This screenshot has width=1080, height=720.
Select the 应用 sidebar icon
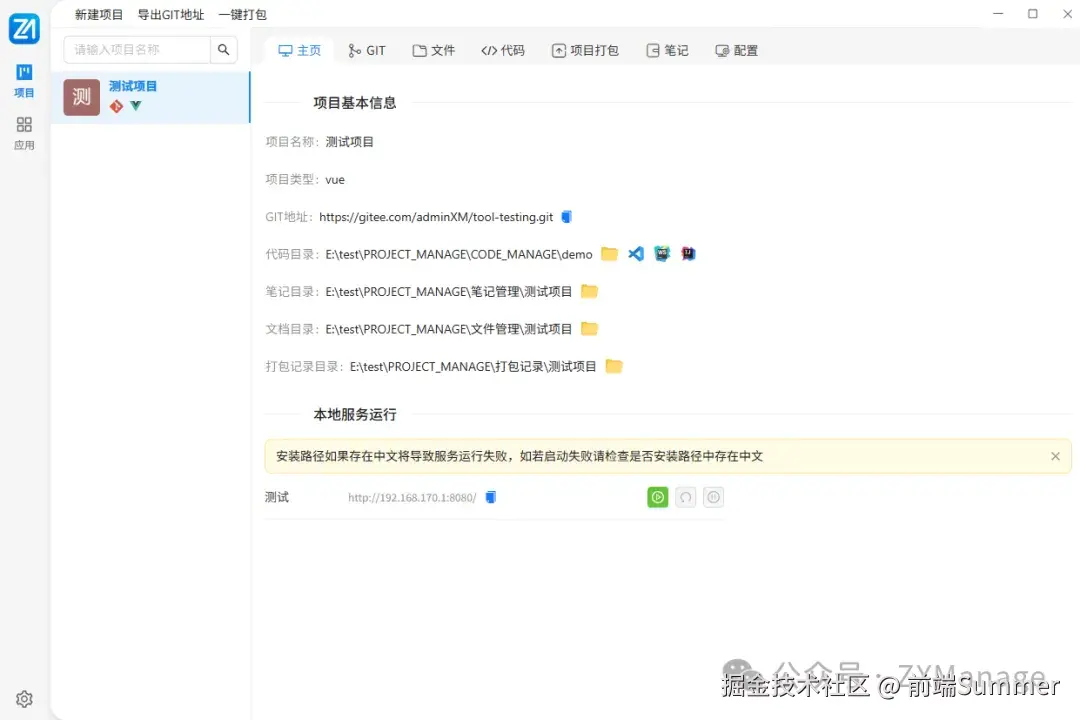pos(23,131)
